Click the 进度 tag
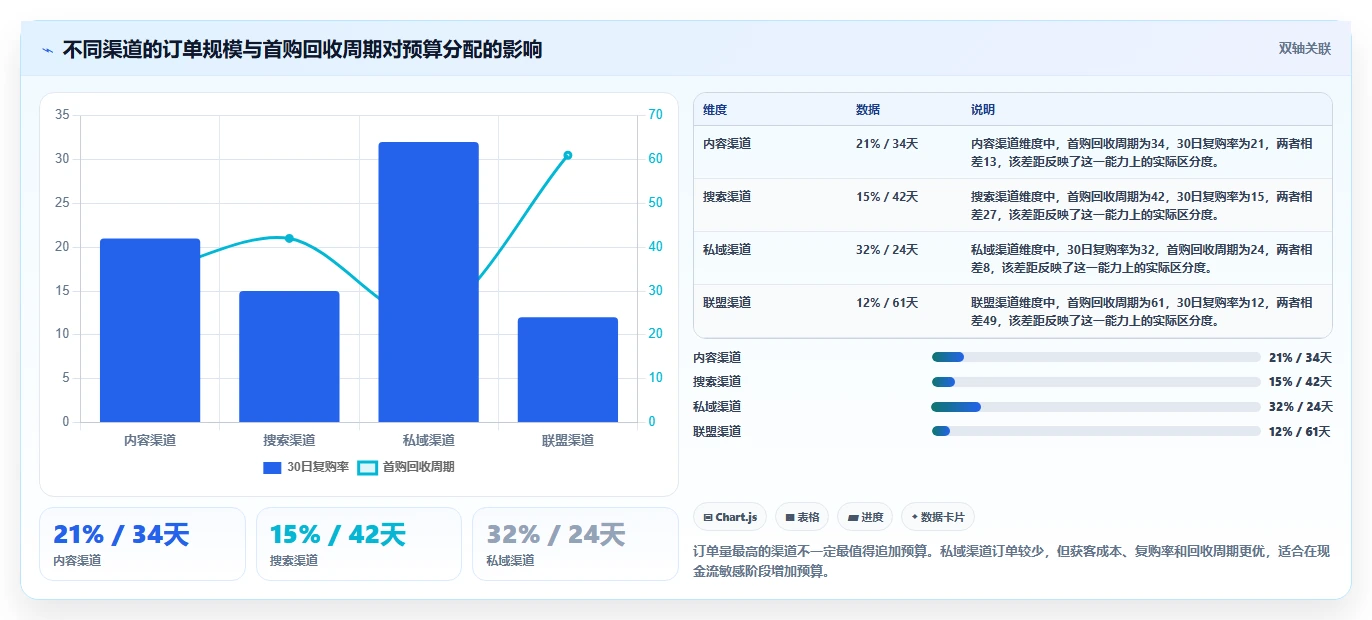 tap(865, 517)
